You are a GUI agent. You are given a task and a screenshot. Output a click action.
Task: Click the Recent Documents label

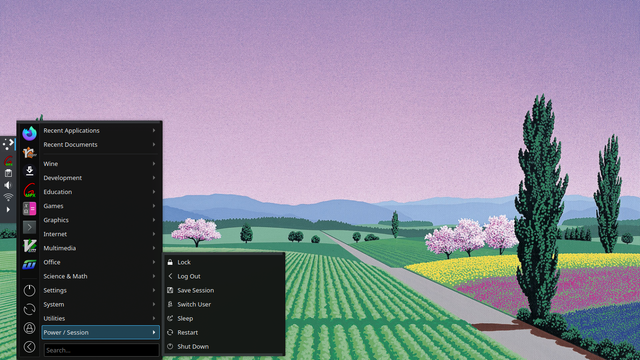point(70,144)
